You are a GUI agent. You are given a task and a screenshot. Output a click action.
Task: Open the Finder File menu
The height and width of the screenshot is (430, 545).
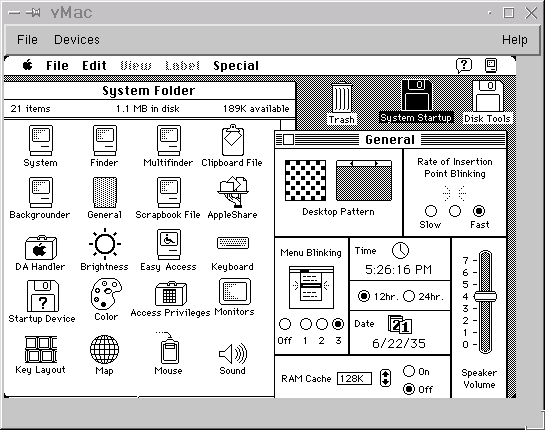click(x=57, y=66)
